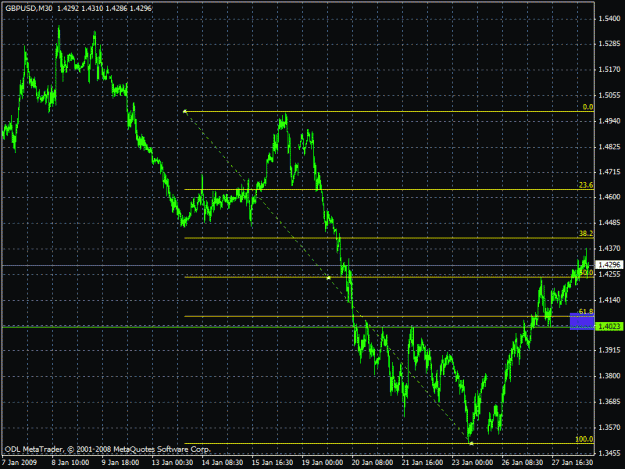The image size is (625, 469).
Task: Click the 1.4370 price axis label
Action: pos(609,249)
